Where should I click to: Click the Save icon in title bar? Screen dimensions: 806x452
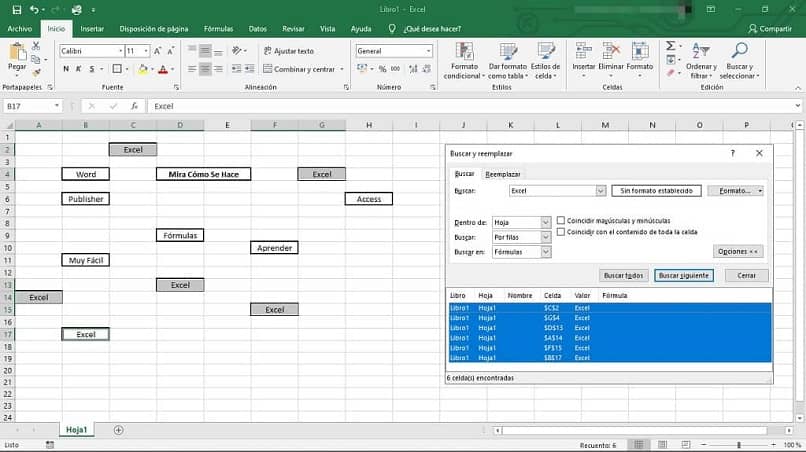click(x=16, y=10)
